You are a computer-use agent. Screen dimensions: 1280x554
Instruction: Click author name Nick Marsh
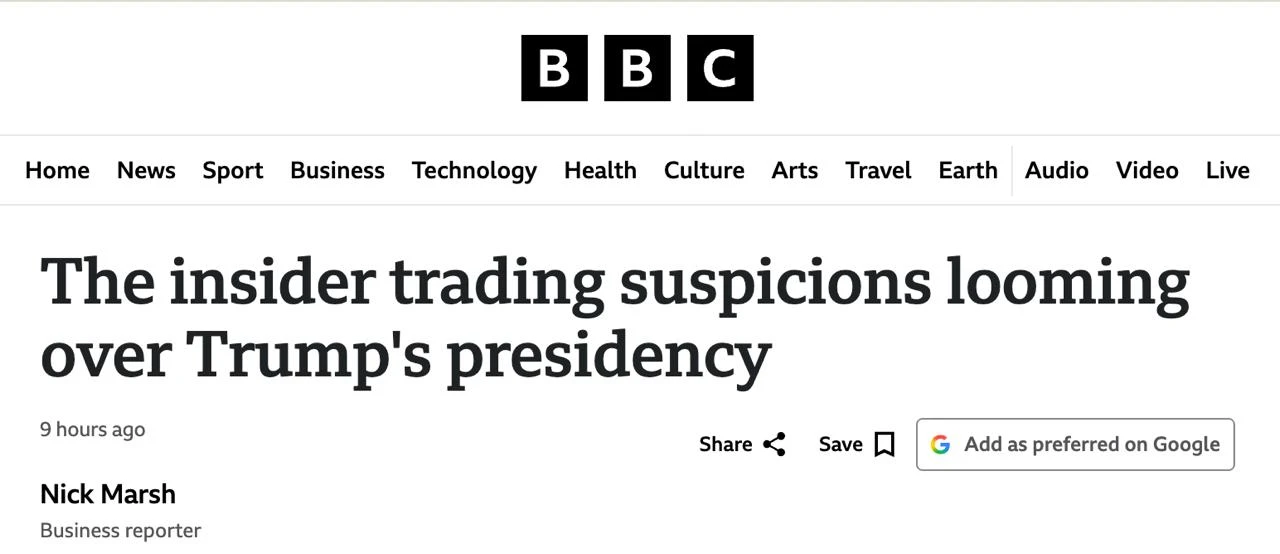point(108,494)
